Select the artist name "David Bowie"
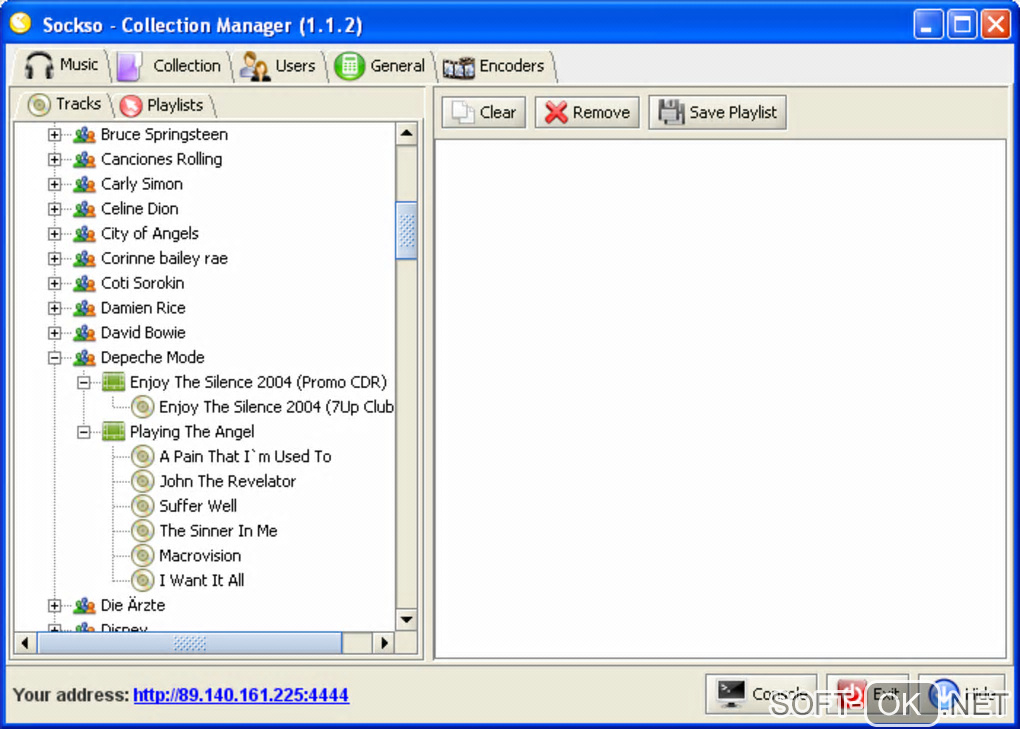 143,332
